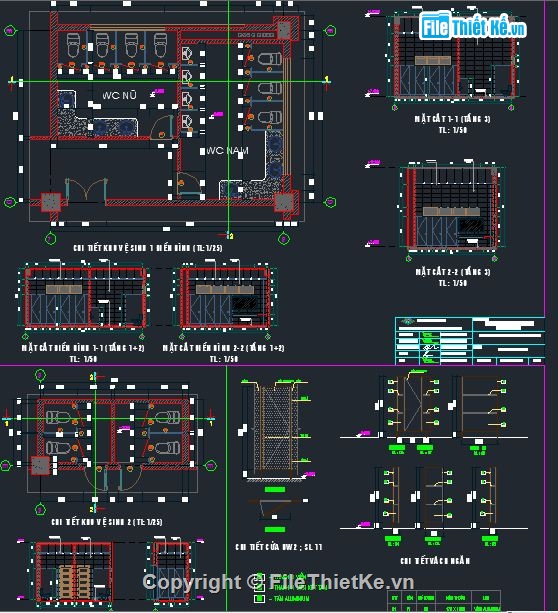Select the bottom-right structural column in plan 1
558x613 pixels.
283,202
